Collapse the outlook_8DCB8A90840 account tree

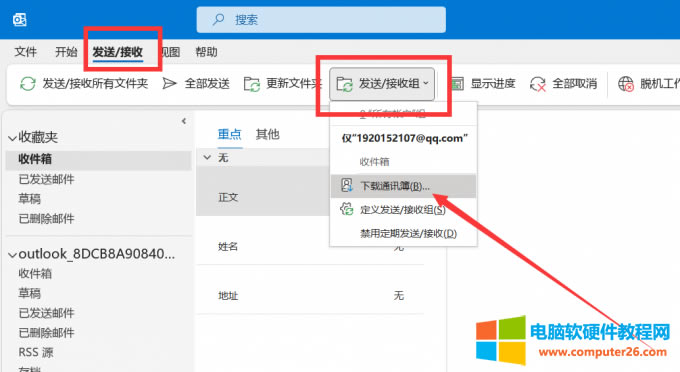(12, 255)
